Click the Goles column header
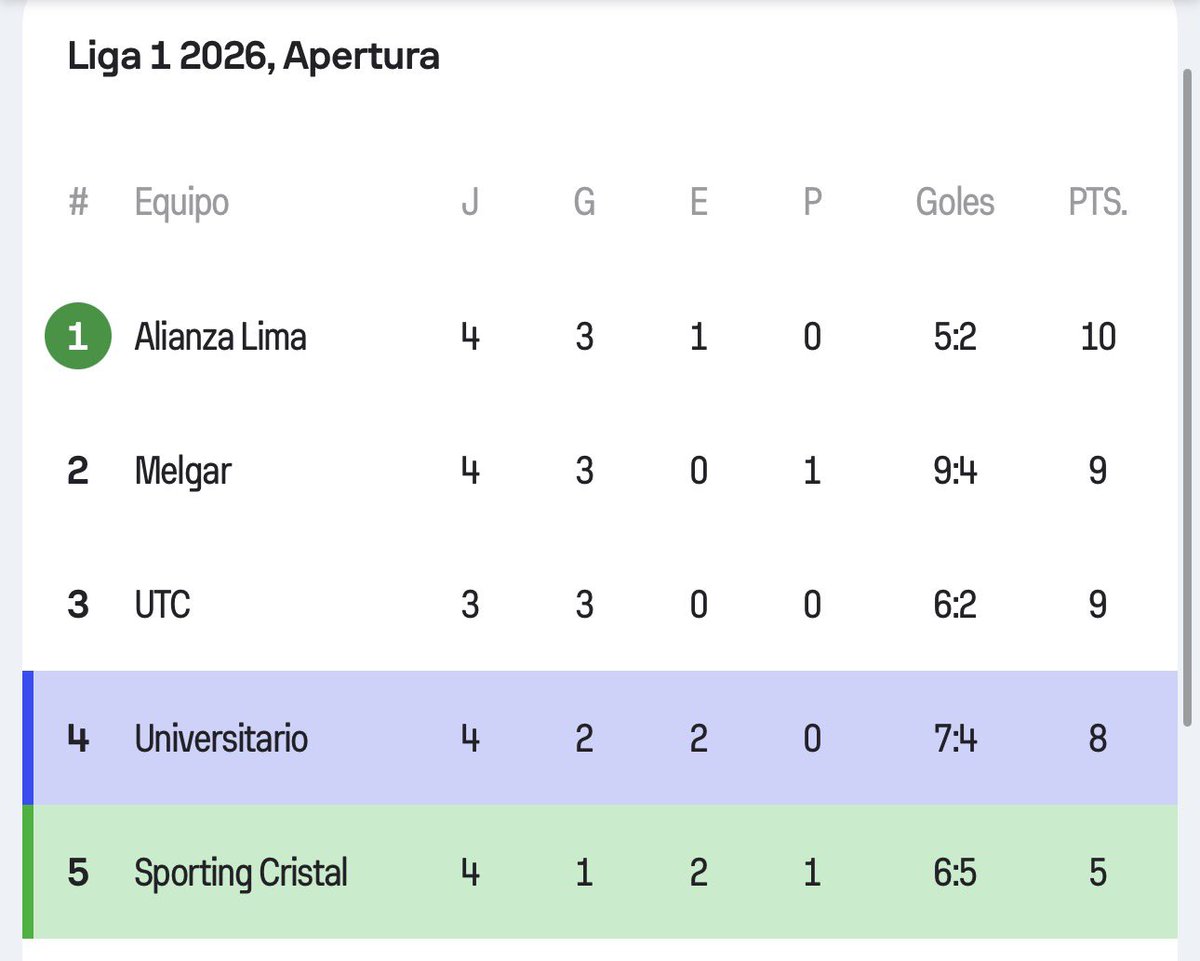The height and width of the screenshot is (961, 1200). tap(955, 203)
